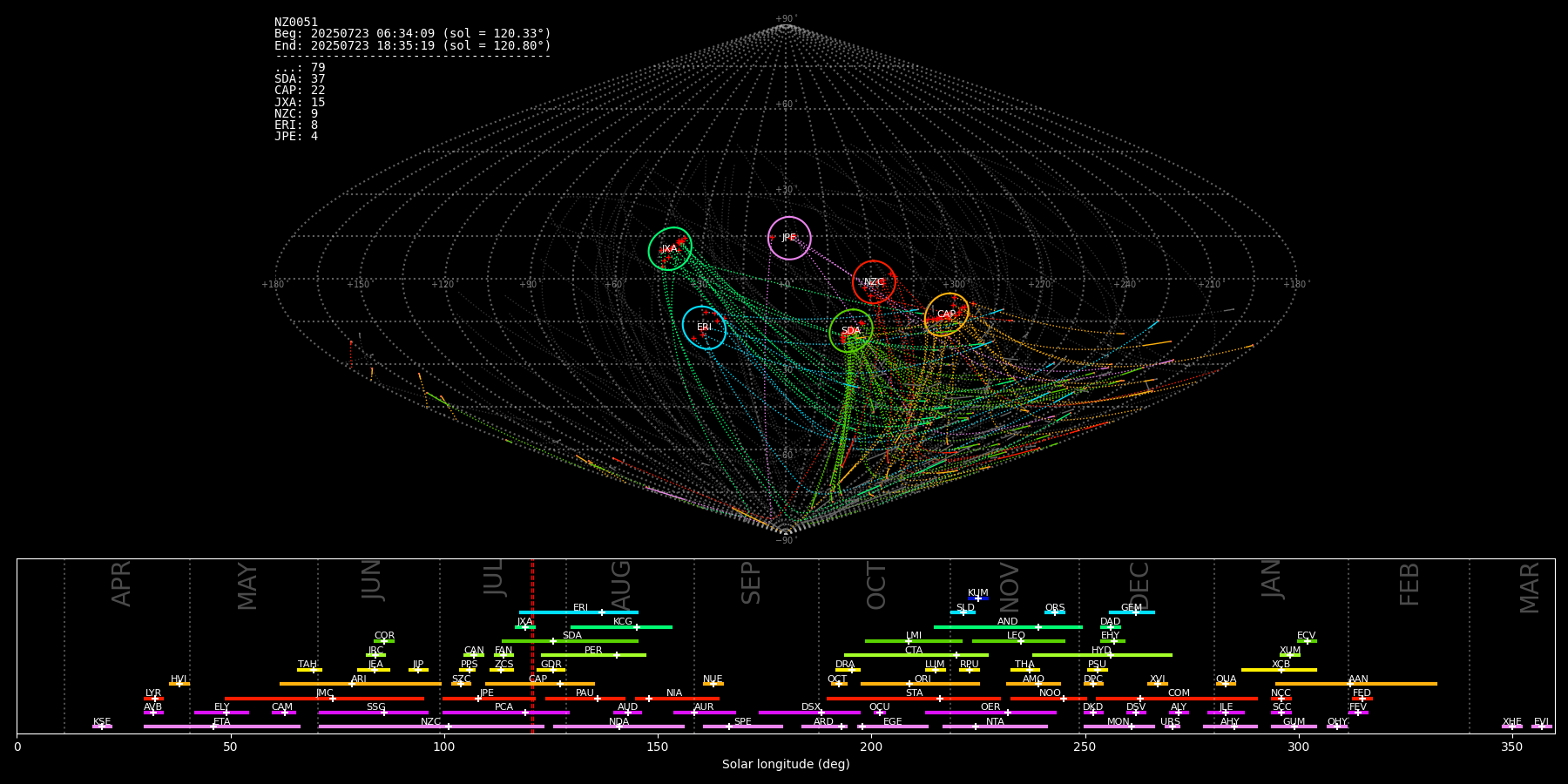1568x784 pixels.
Task: Click the JUL month label
Action: click(x=493, y=578)
